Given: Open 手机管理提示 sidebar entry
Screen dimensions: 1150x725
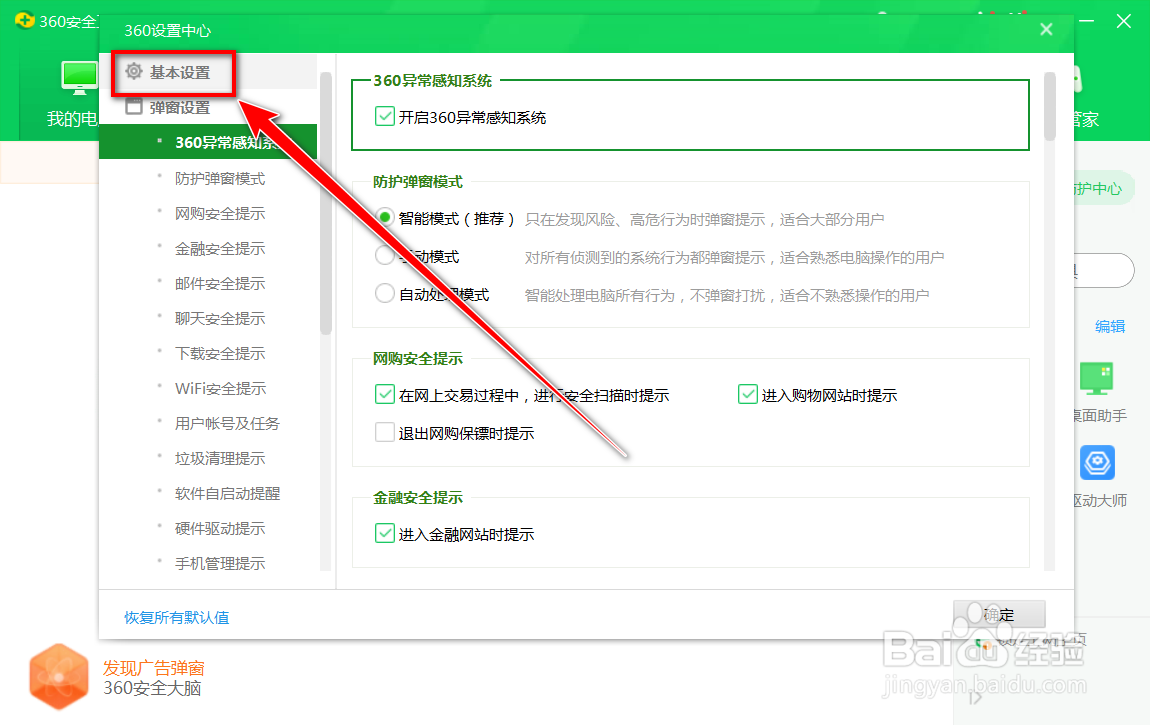Looking at the screenshot, I should pos(219,564).
